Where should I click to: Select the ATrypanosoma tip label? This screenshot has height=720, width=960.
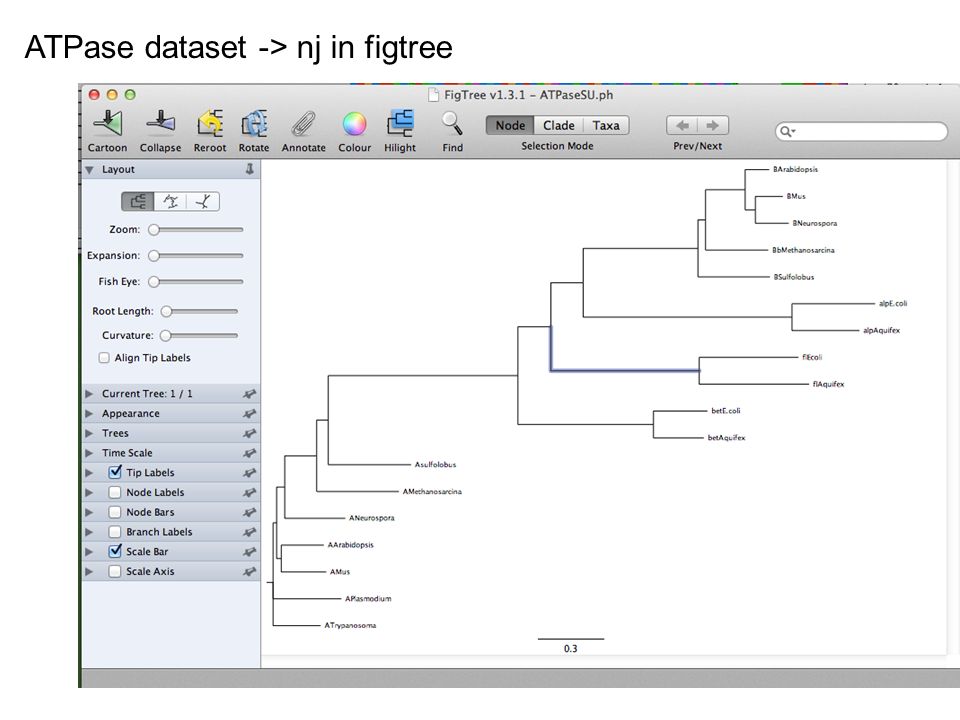(x=350, y=626)
